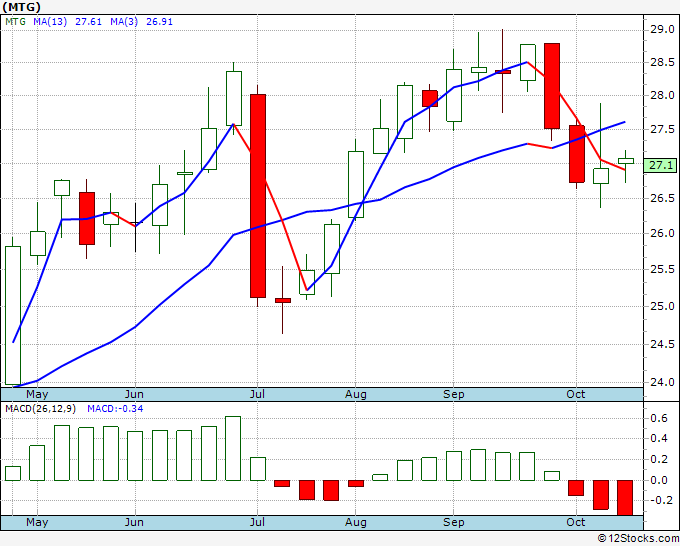Click the 27.5 price axis label
680x546 pixels.
pyautogui.click(x=662, y=129)
